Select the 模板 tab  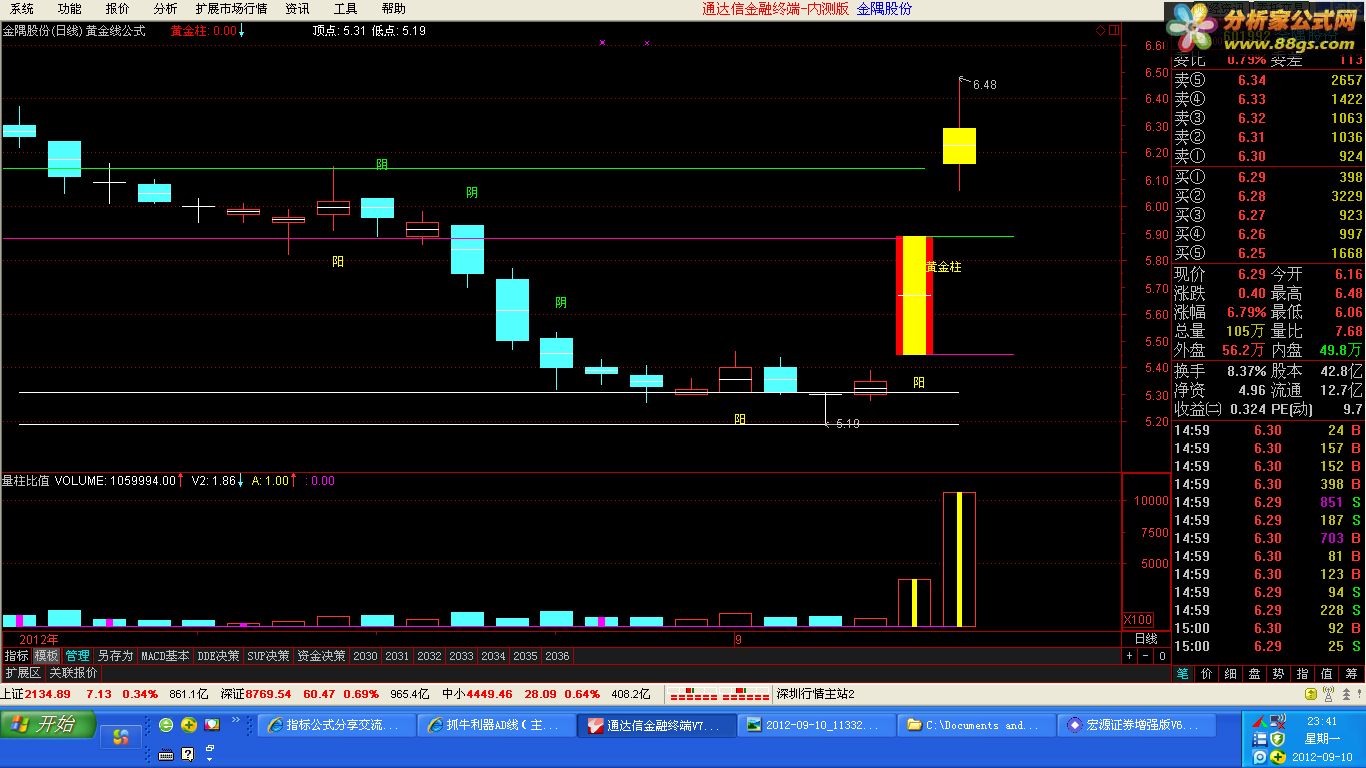(x=46, y=656)
